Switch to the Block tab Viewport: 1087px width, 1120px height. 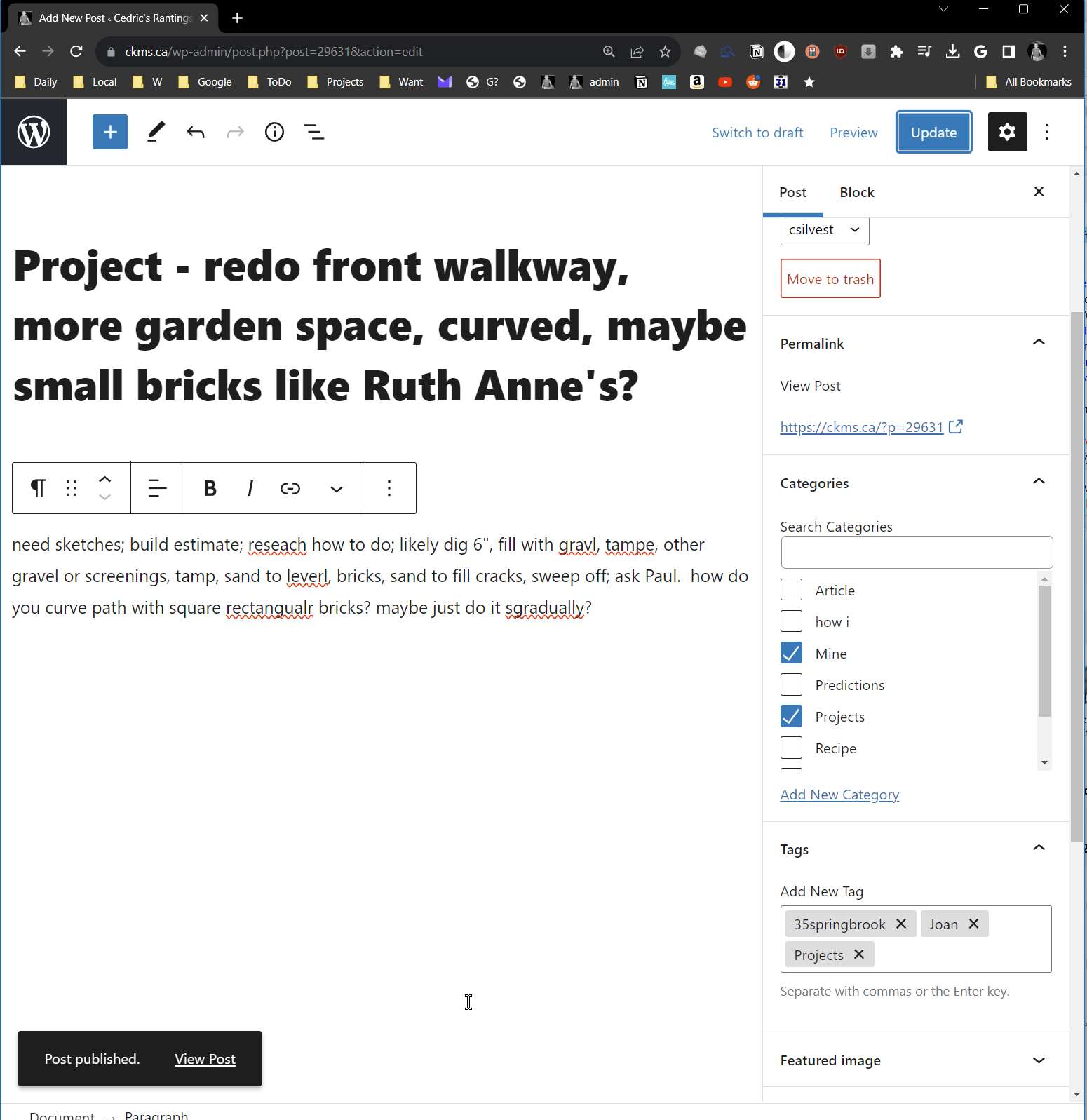(856, 192)
